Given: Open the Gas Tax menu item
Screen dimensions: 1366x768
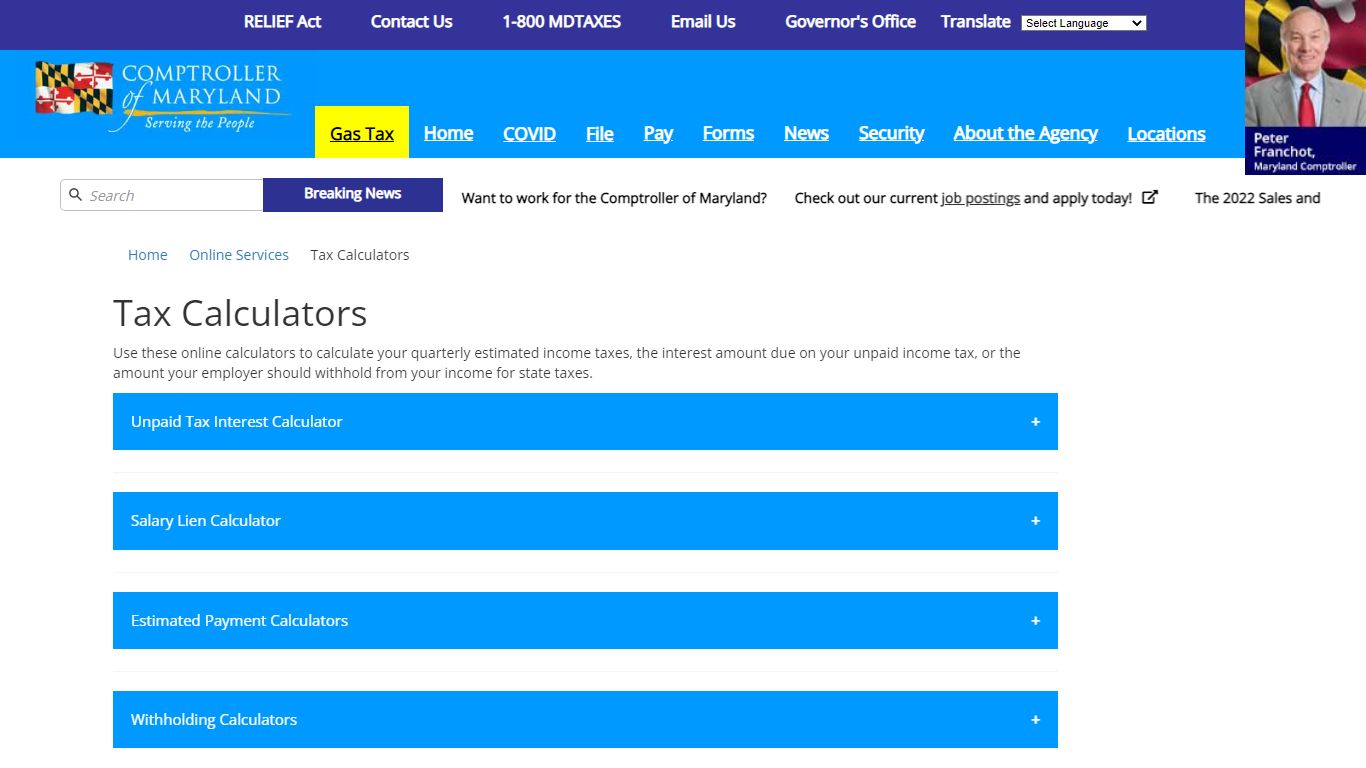Looking at the screenshot, I should (x=362, y=133).
